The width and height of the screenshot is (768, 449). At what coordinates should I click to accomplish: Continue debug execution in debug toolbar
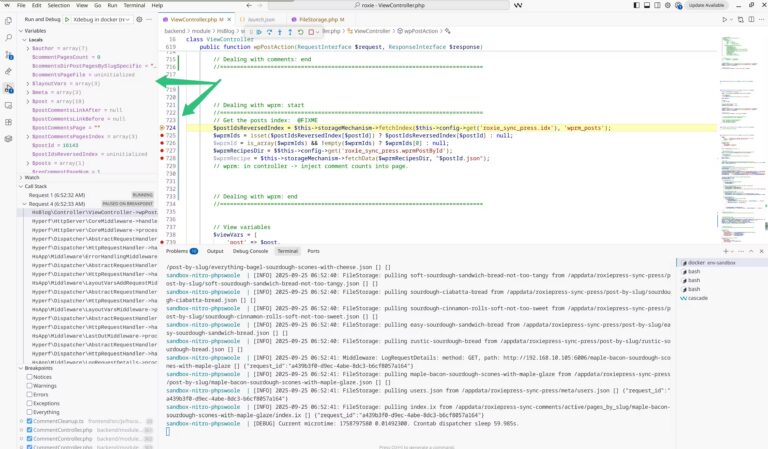pos(259,32)
